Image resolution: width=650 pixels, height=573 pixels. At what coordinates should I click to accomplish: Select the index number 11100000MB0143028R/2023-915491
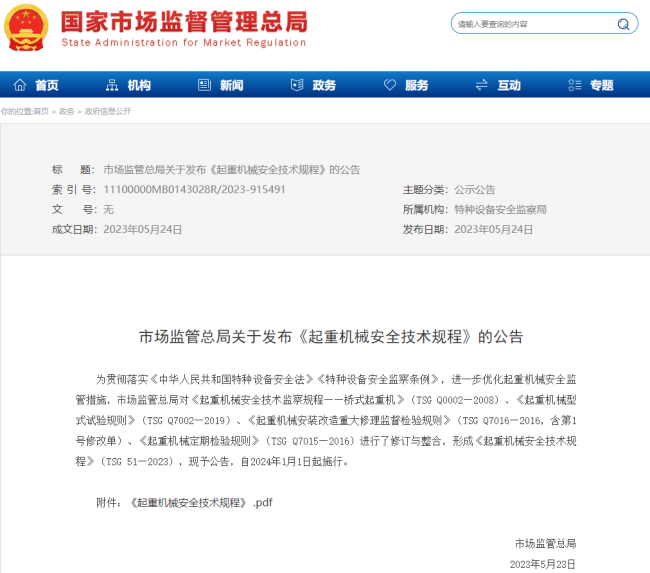[x=194, y=189]
